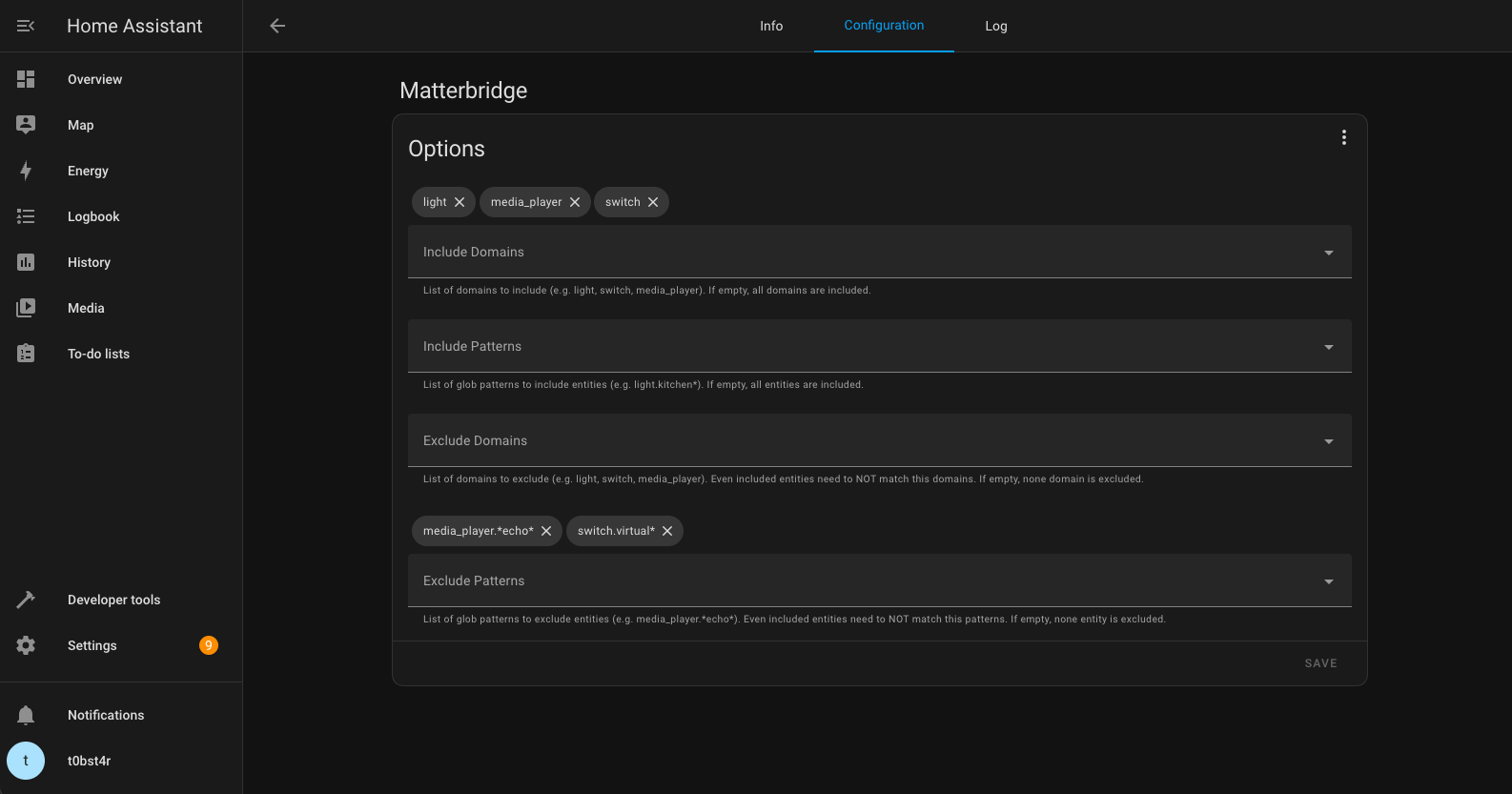Remove the media_player domain chip
Image resolution: width=1512 pixels, height=794 pixels.
[x=575, y=202]
